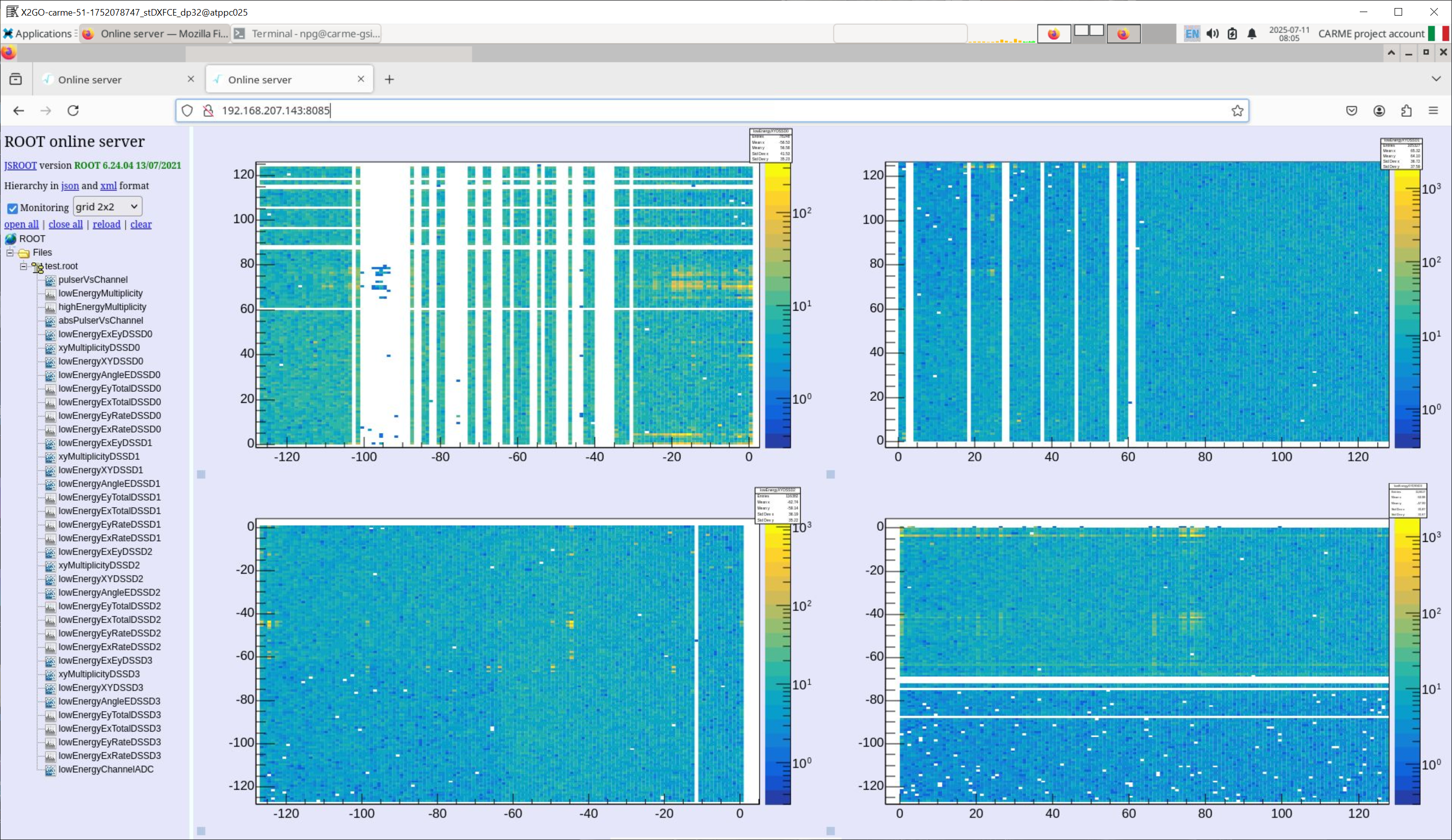Select lowEnergyExEyDSSD2 in the tree
The image size is (1452, 840).
tap(105, 552)
